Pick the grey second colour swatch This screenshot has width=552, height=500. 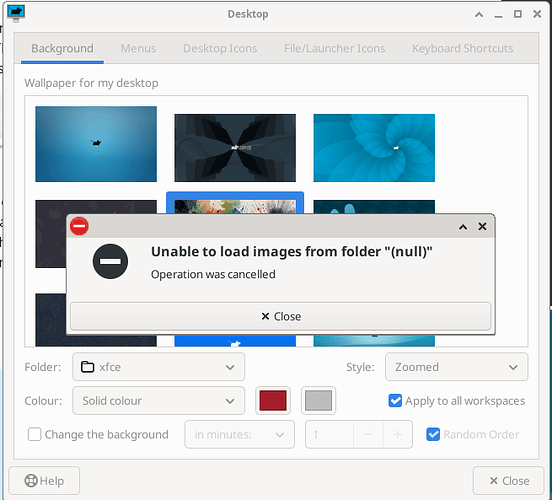point(318,401)
